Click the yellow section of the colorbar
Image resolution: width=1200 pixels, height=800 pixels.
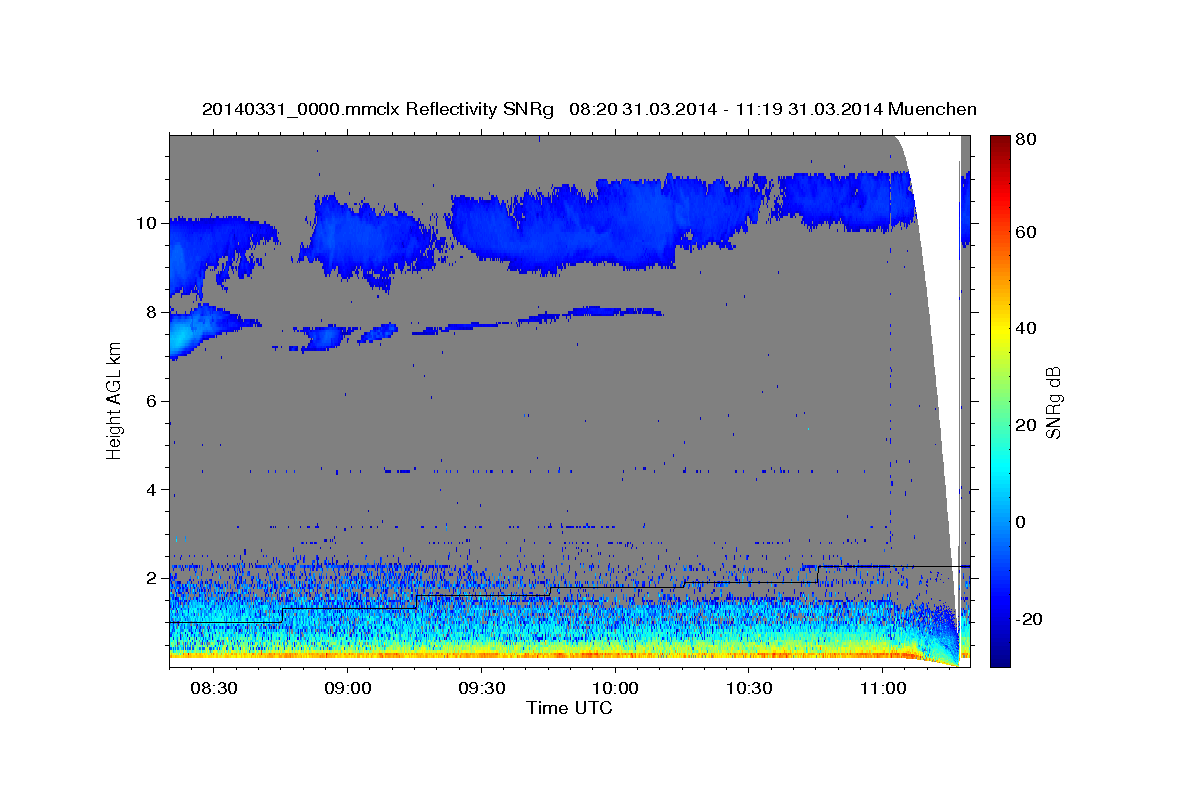[x=999, y=330]
